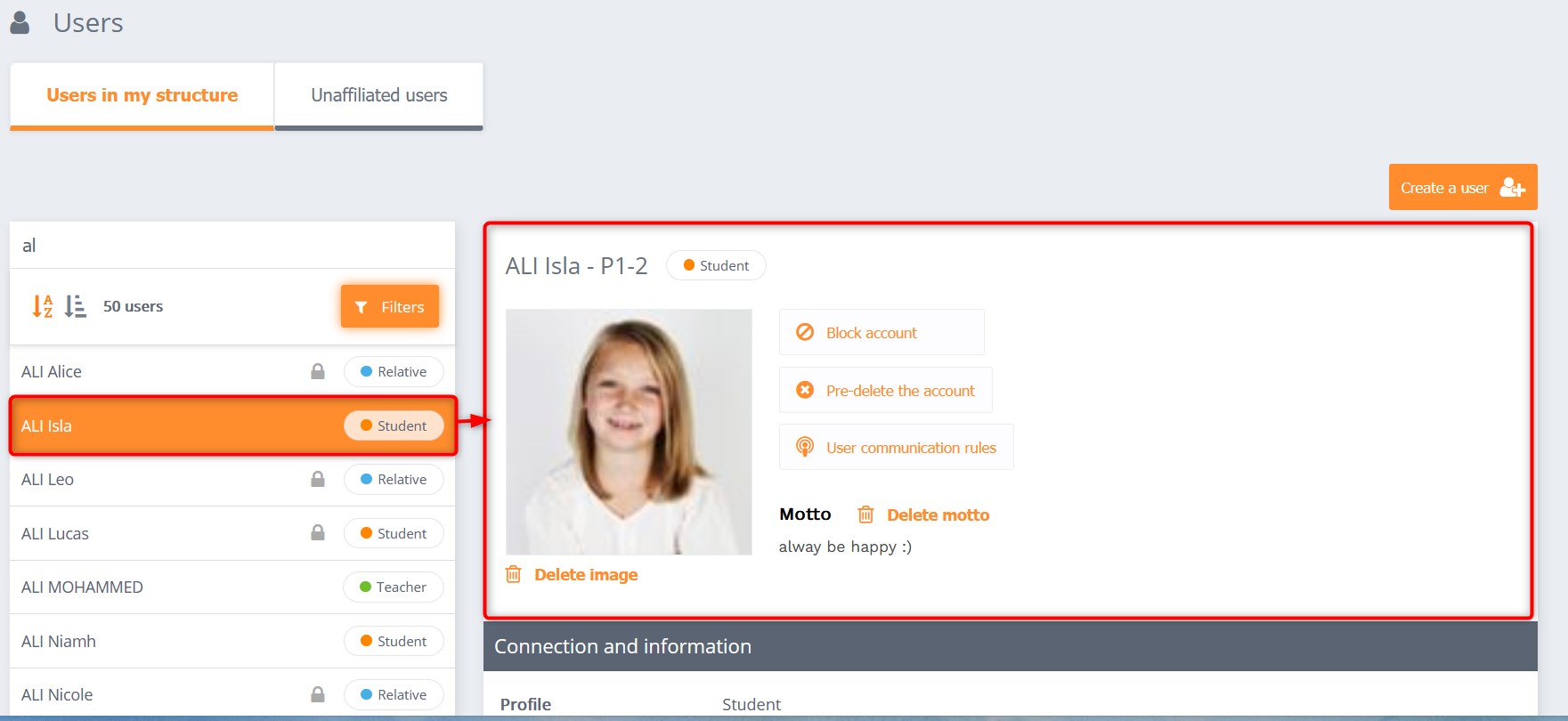Click the Relative badge on ALI Nicole row
The image size is (1568, 721).
[x=394, y=694]
